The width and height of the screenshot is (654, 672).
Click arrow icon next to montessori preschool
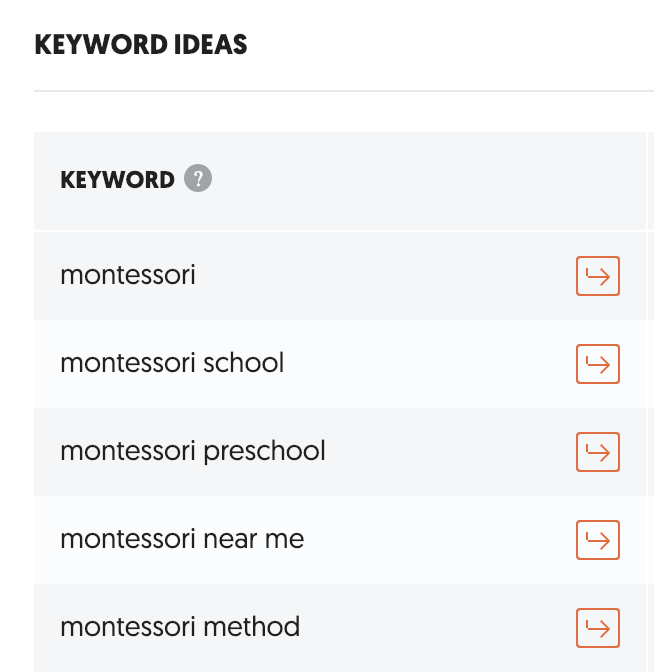[x=598, y=452]
